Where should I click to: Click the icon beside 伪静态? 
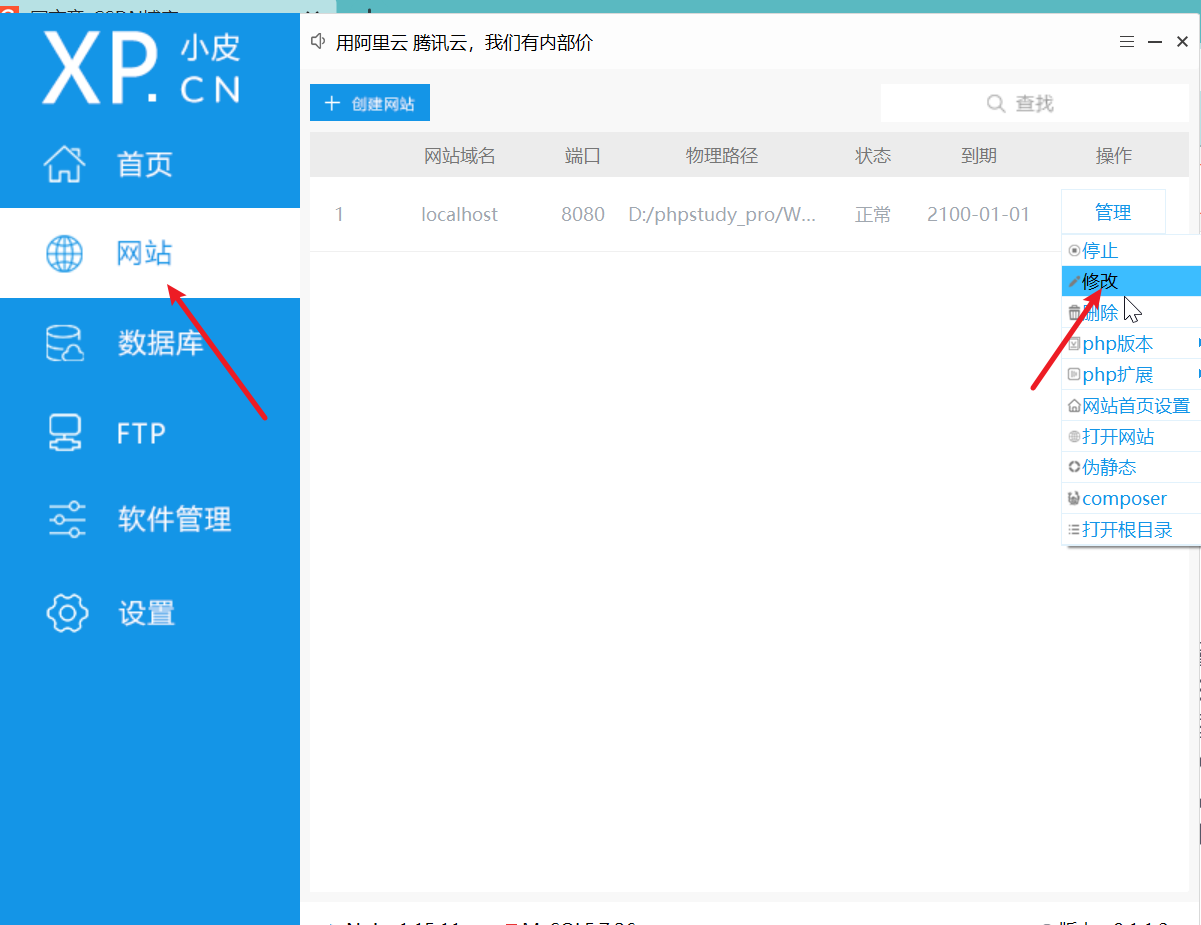(x=1074, y=467)
